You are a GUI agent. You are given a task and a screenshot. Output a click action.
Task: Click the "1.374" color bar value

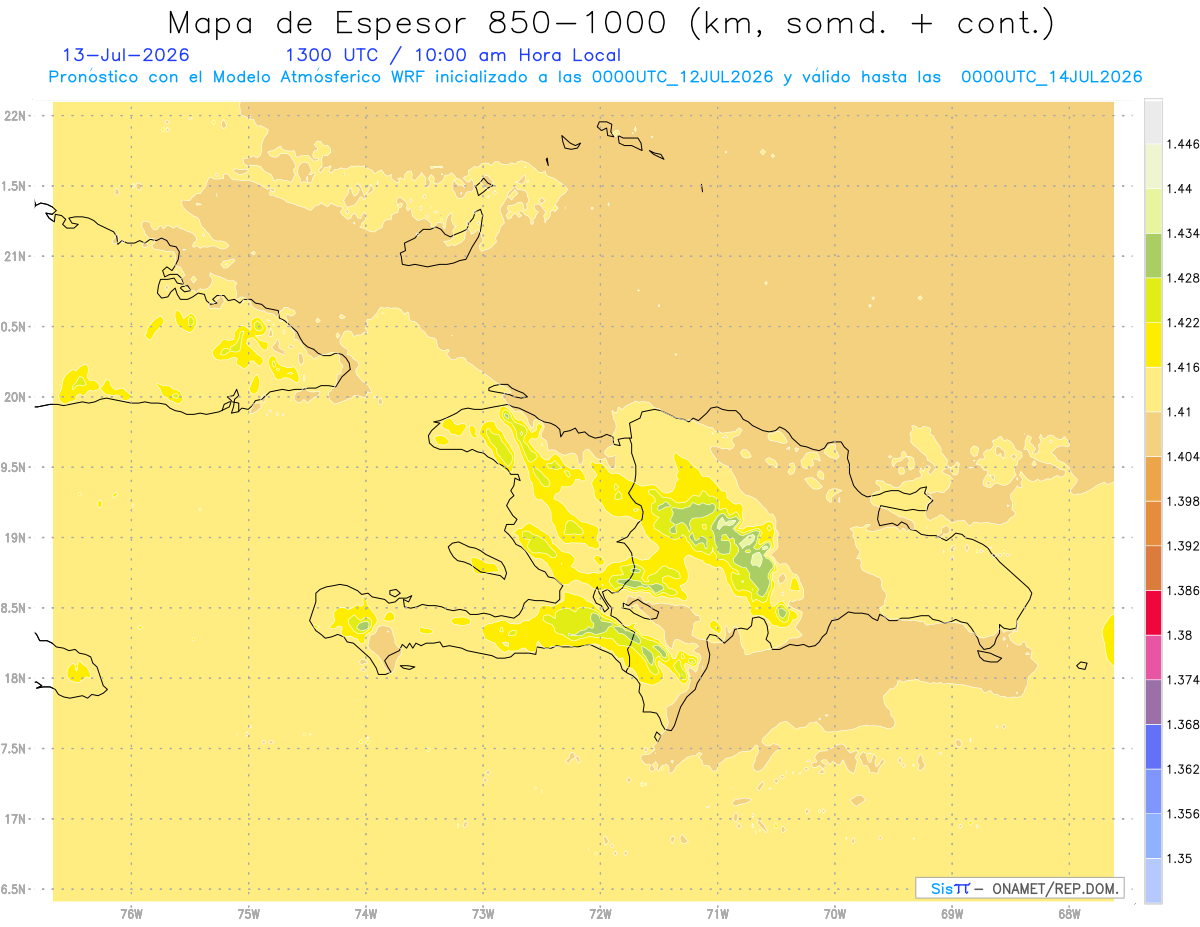pos(1183,680)
